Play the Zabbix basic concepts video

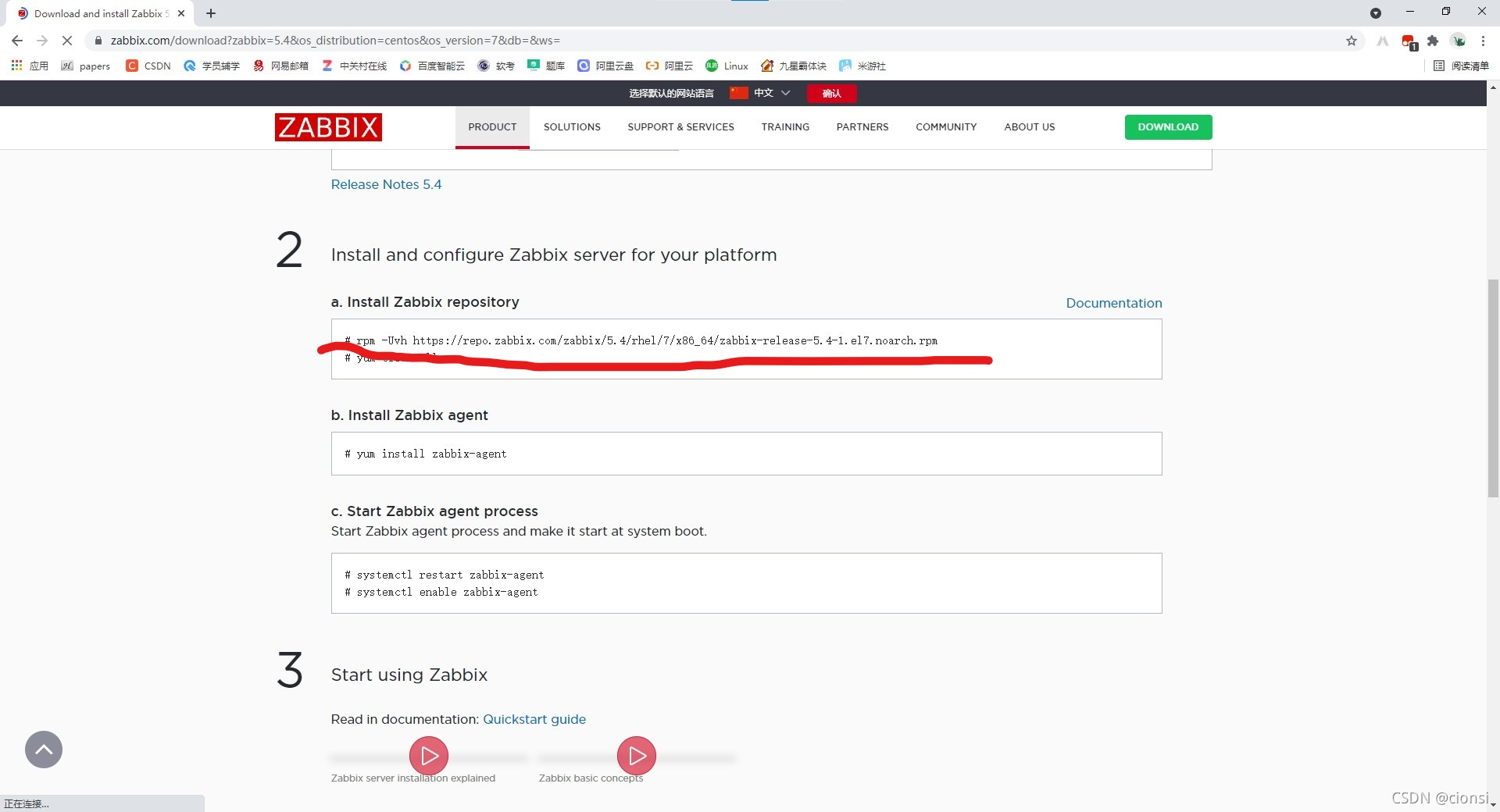point(637,756)
